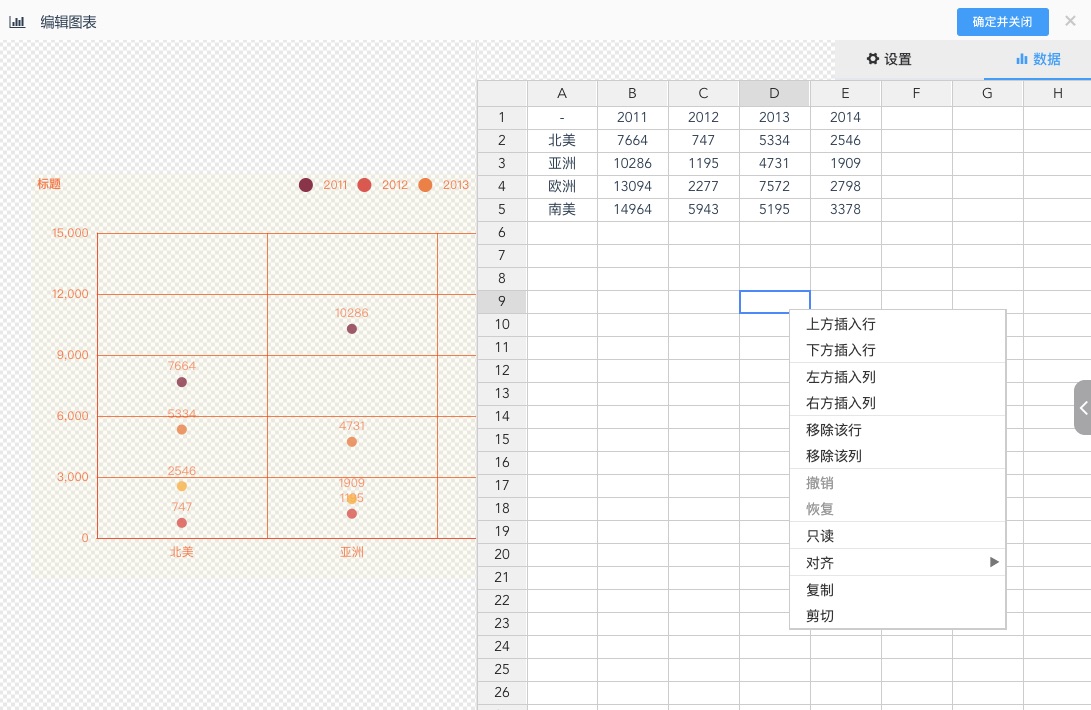Click the 10286 data point on chart

click(x=352, y=329)
